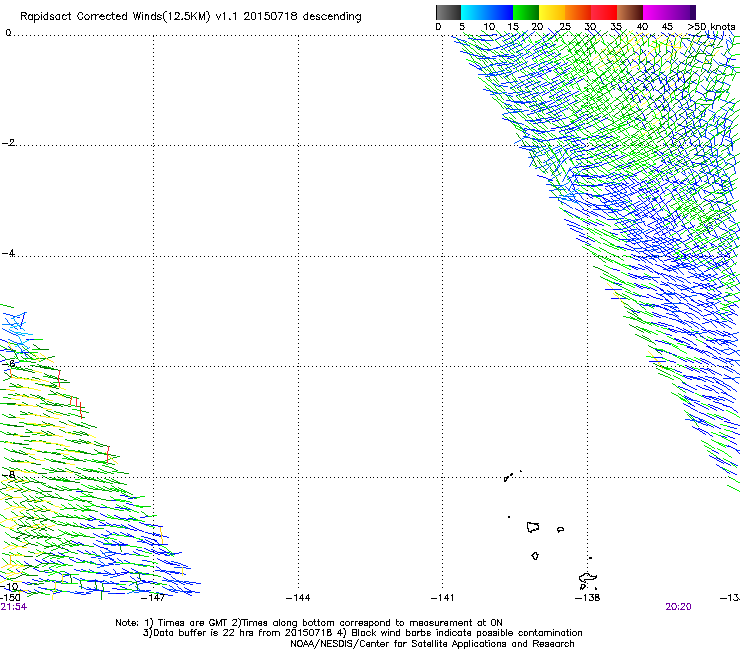Click the latitude label -2
The width and height of the screenshot is (740, 650).
click(x=8, y=143)
